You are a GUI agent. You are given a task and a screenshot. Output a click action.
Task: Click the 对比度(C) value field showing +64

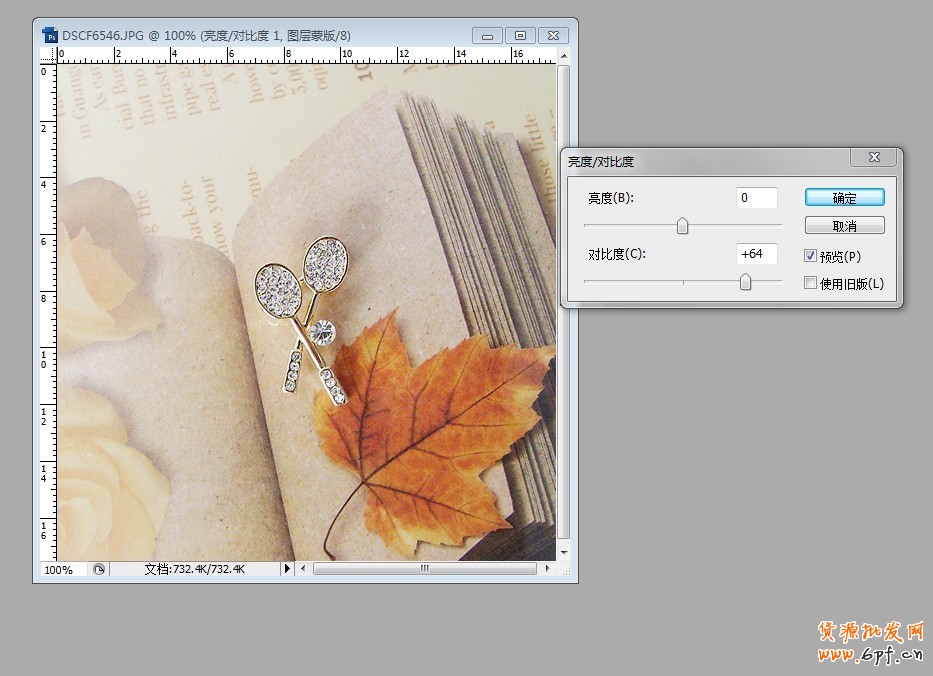[x=756, y=254]
